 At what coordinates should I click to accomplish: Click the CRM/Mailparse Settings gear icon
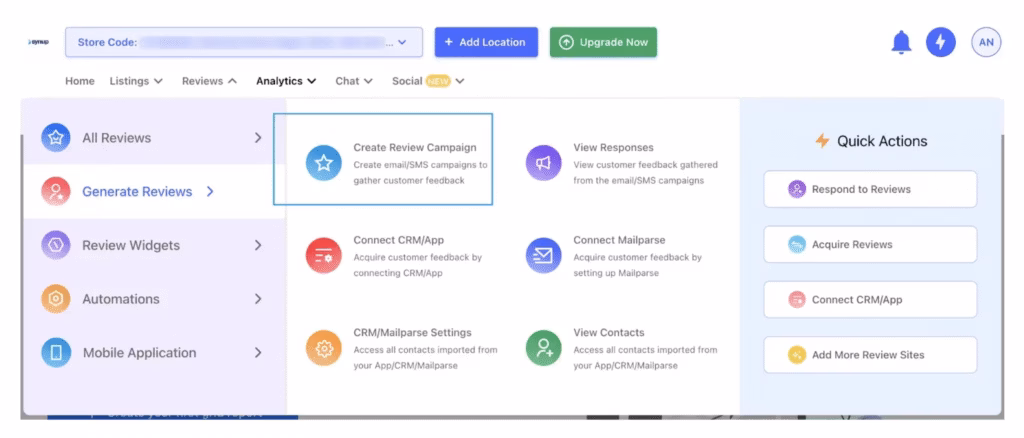(323, 348)
